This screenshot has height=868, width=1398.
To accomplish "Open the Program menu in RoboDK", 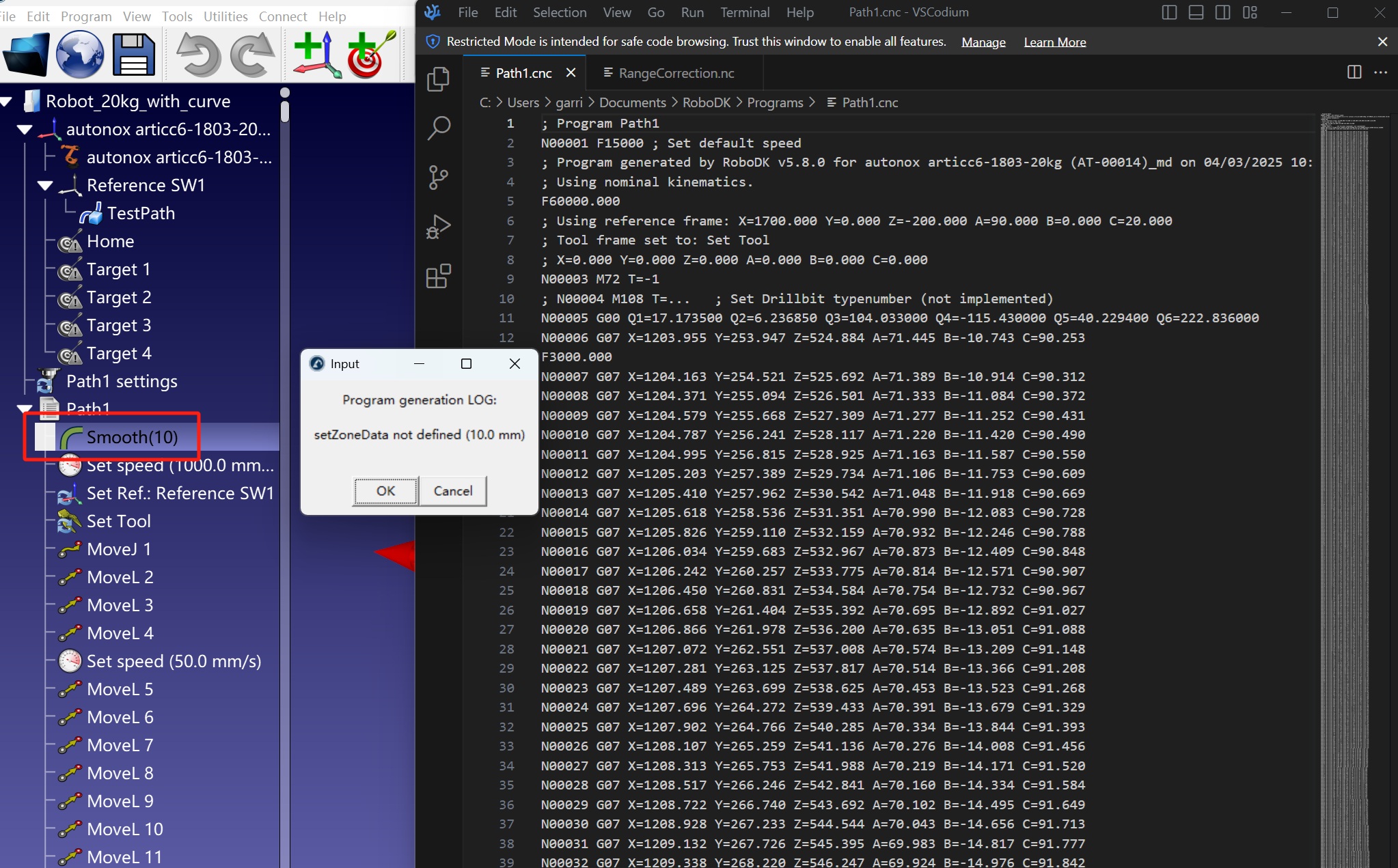I will pos(86,16).
